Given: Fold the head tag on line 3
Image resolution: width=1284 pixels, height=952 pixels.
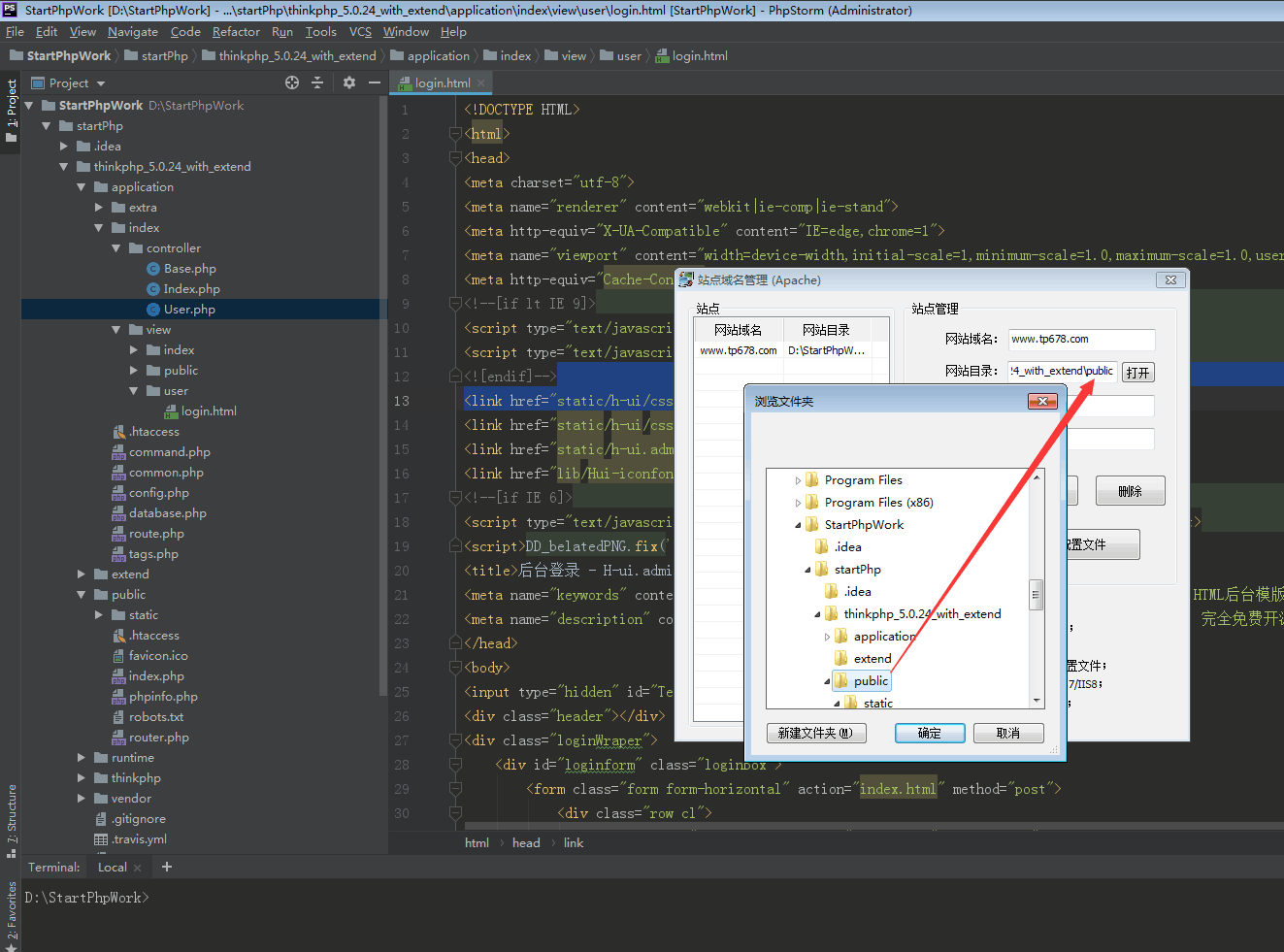Looking at the screenshot, I should tap(455, 158).
